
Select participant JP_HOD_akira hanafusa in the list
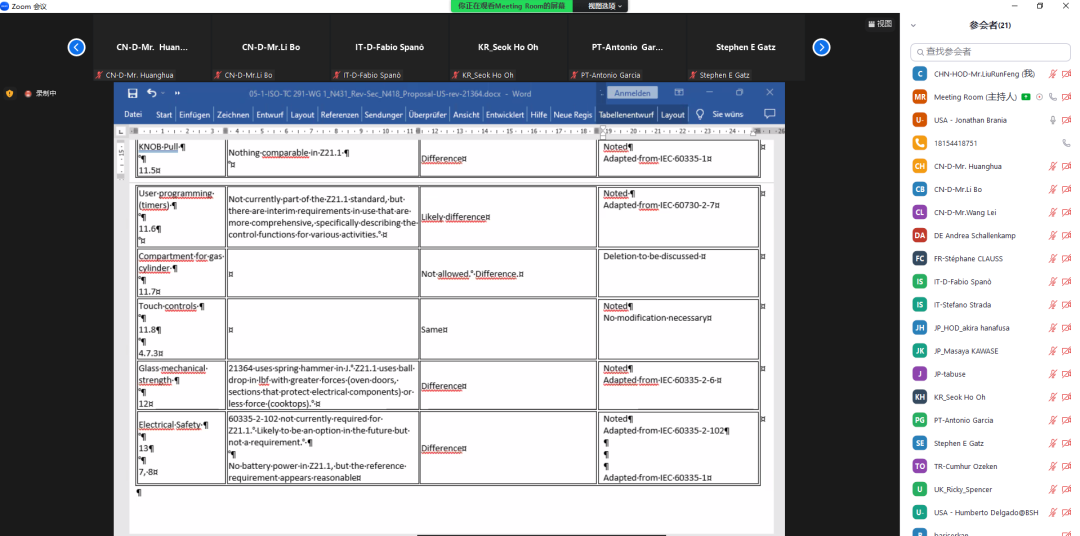point(991,328)
